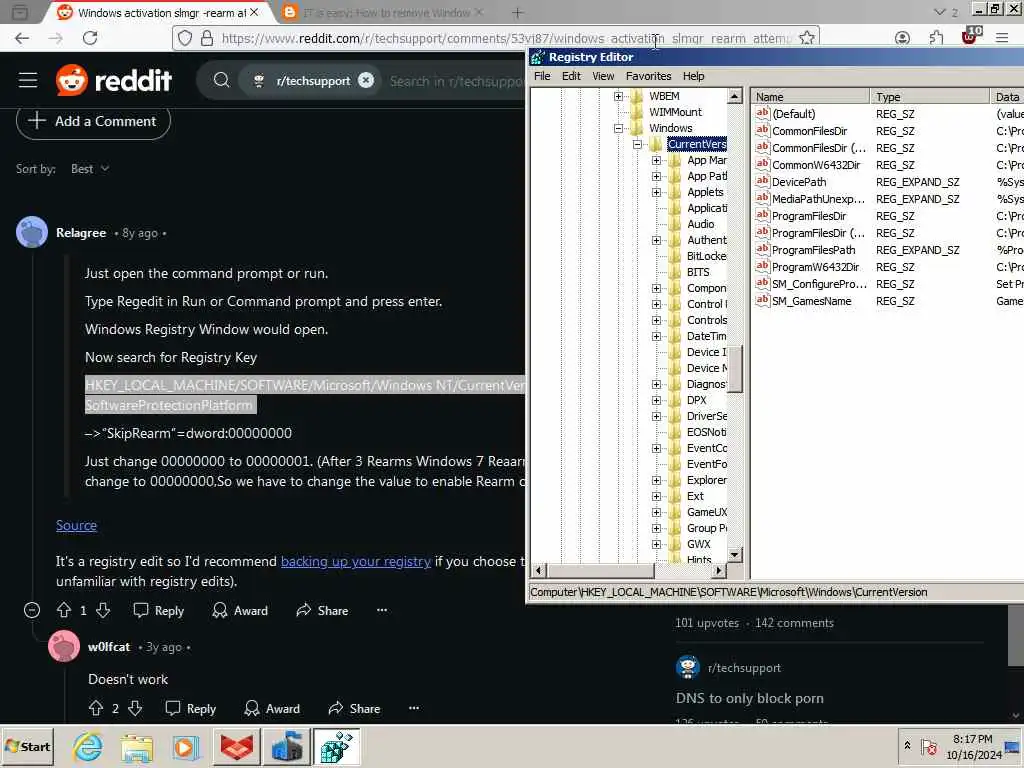
Task: Show site security lock info
Action: pyautogui.click(x=206, y=38)
